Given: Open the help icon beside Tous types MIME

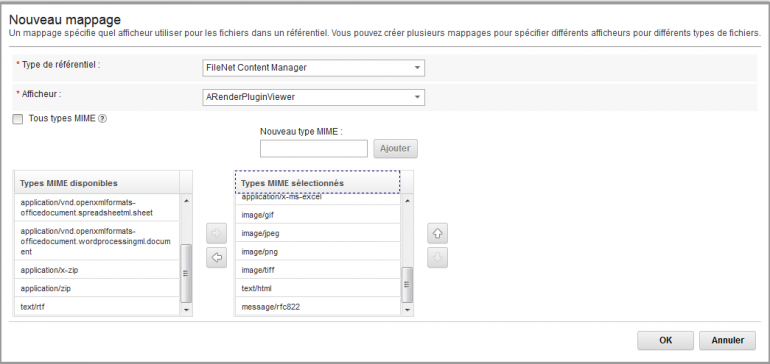Looking at the screenshot, I should click(102, 118).
